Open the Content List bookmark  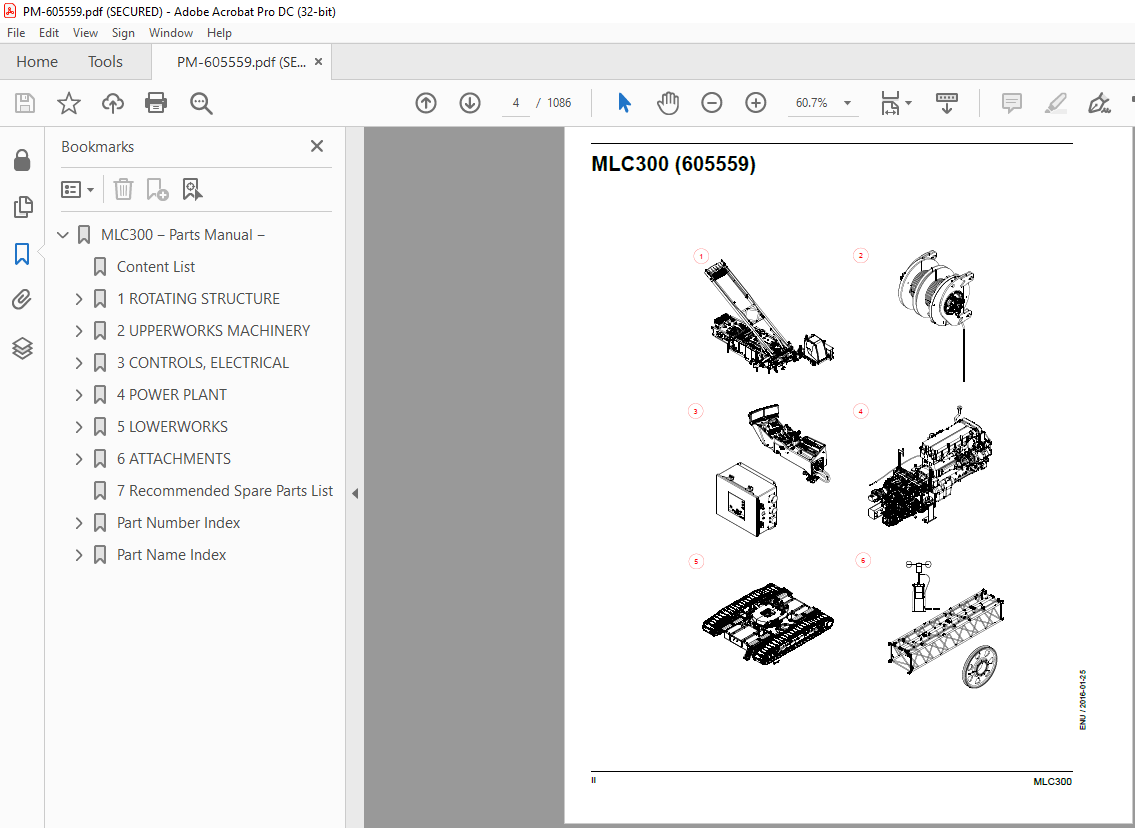pyautogui.click(x=156, y=267)
